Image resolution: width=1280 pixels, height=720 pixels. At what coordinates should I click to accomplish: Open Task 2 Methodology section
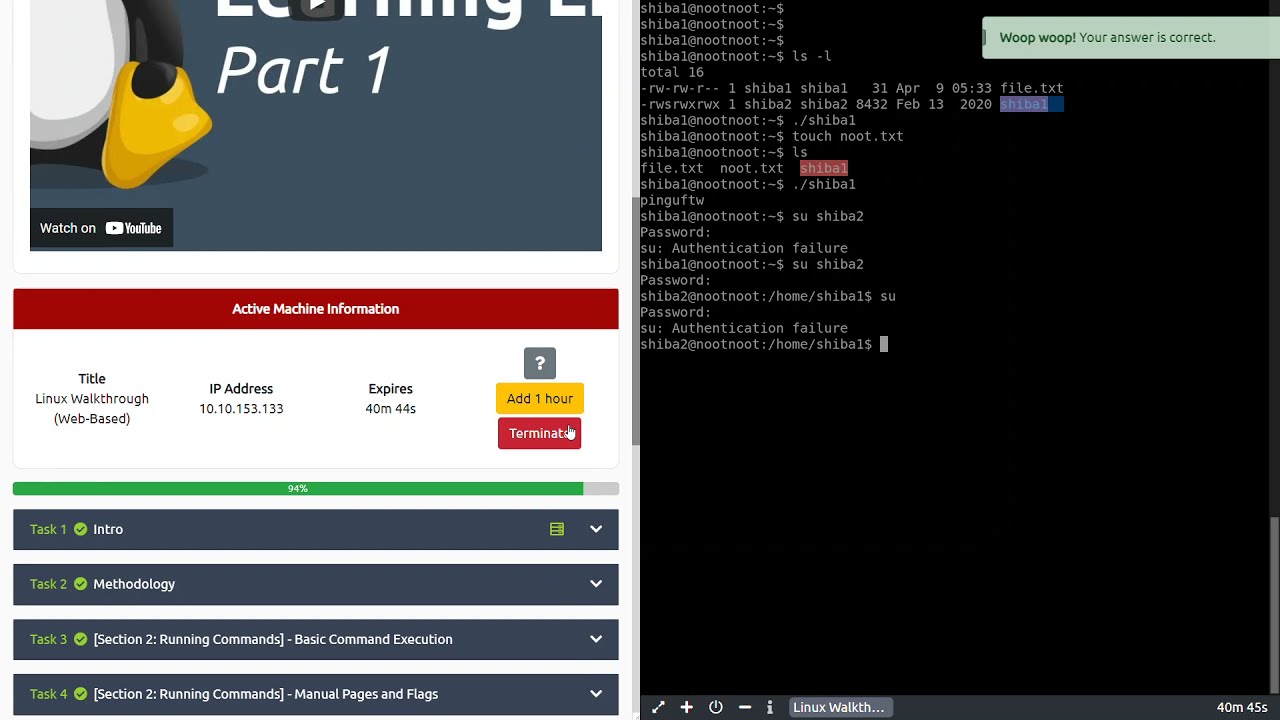(316, 584)
